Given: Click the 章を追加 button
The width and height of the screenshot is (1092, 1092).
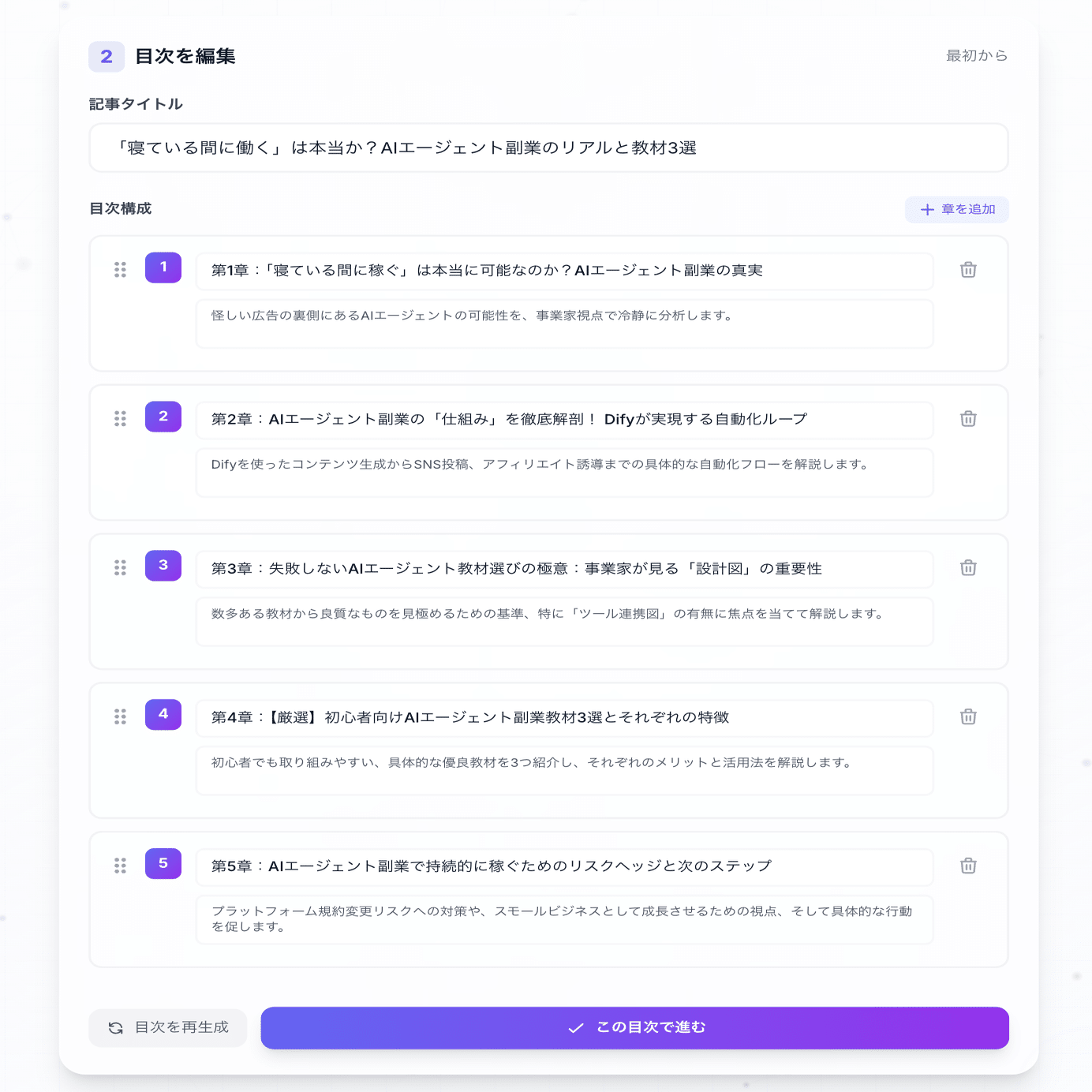Looking at the screenshot, I should click(957, 209).
